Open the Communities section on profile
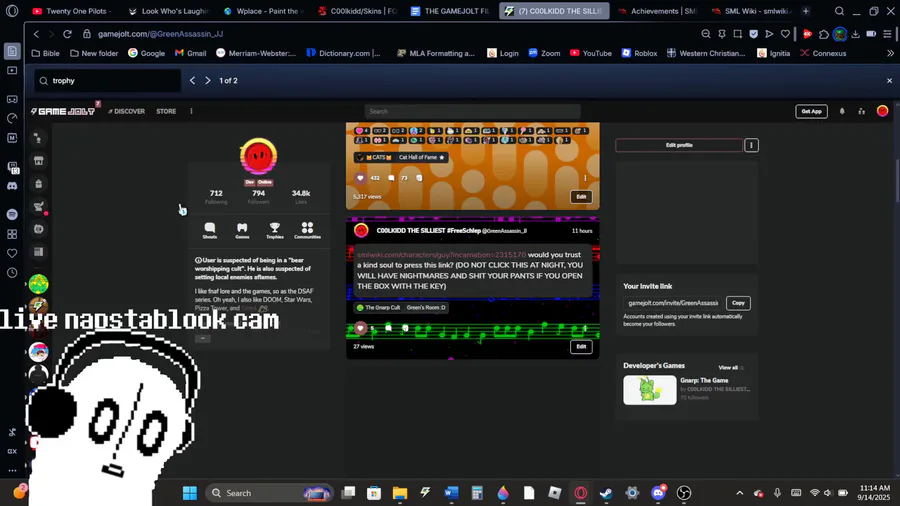This screenshot has width=900, height=506. pyautogui.click(x=308, y=231)
